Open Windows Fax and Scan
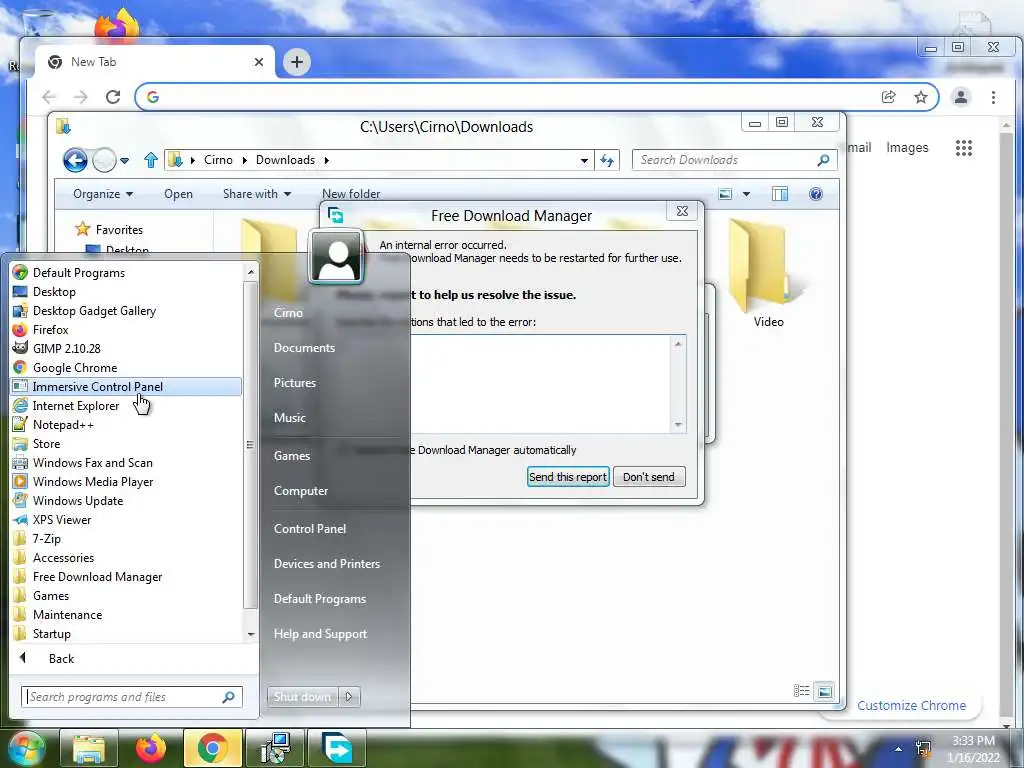This screenshot has height=768, width=1024. (x=93, y=462)
